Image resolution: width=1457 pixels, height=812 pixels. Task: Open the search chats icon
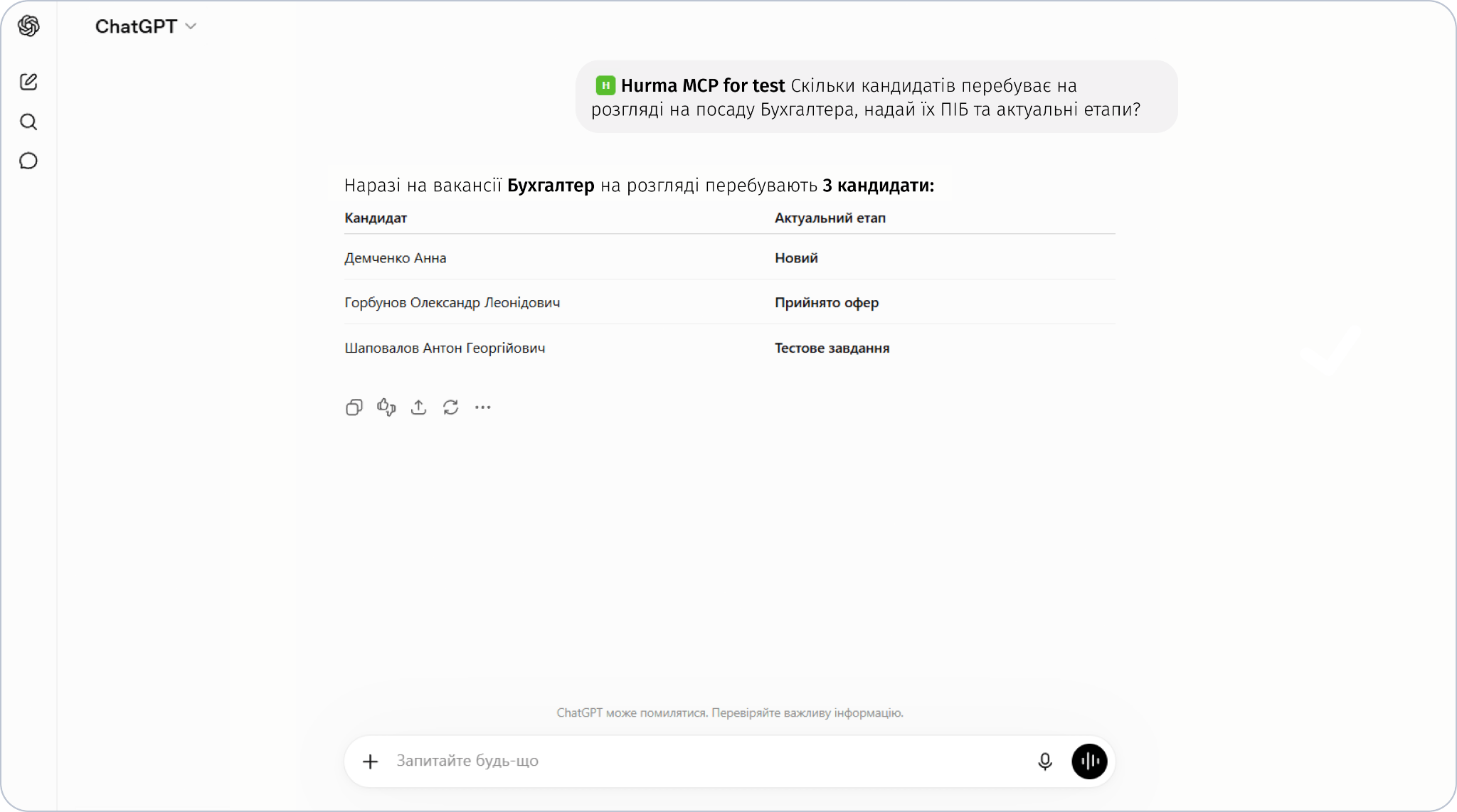[x=28, y=122]
